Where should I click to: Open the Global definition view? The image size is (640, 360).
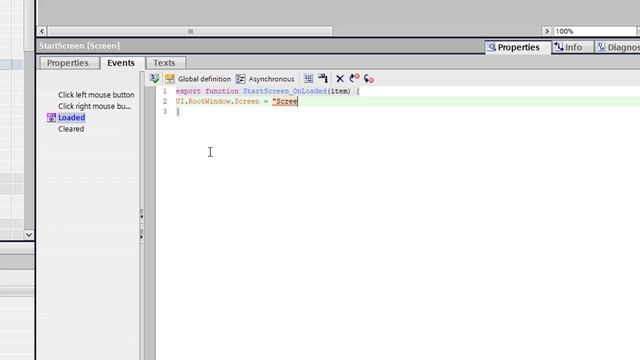pyautogui.click(x=204, y=79)
